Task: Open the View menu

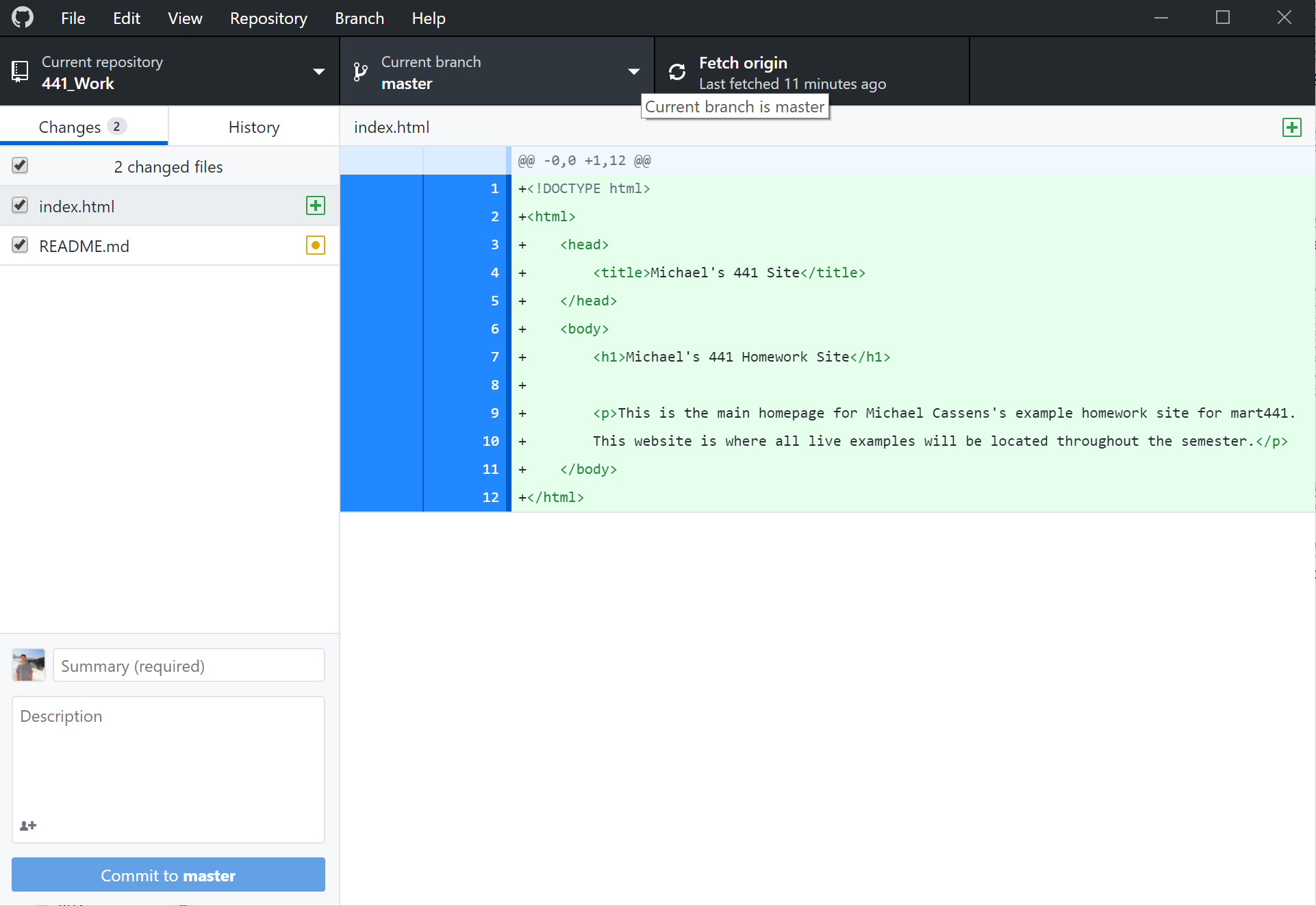Action: click(185, 18)
